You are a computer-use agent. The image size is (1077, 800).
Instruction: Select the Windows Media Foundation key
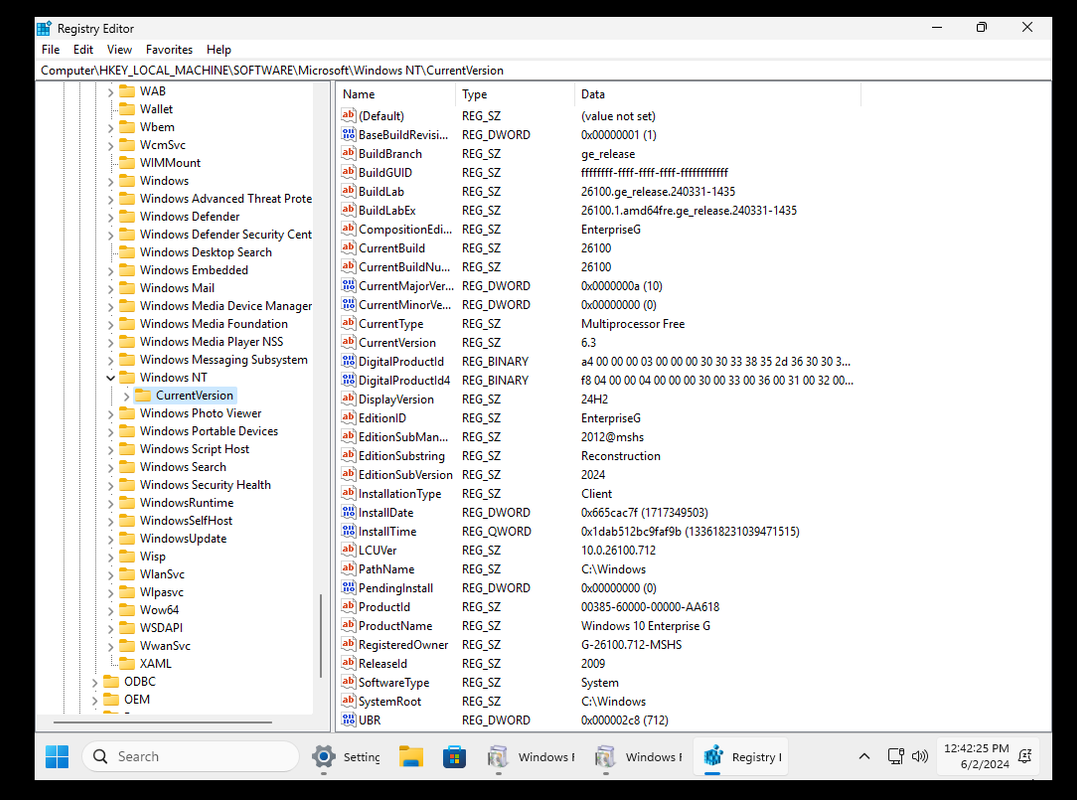(x=214, y=323)
